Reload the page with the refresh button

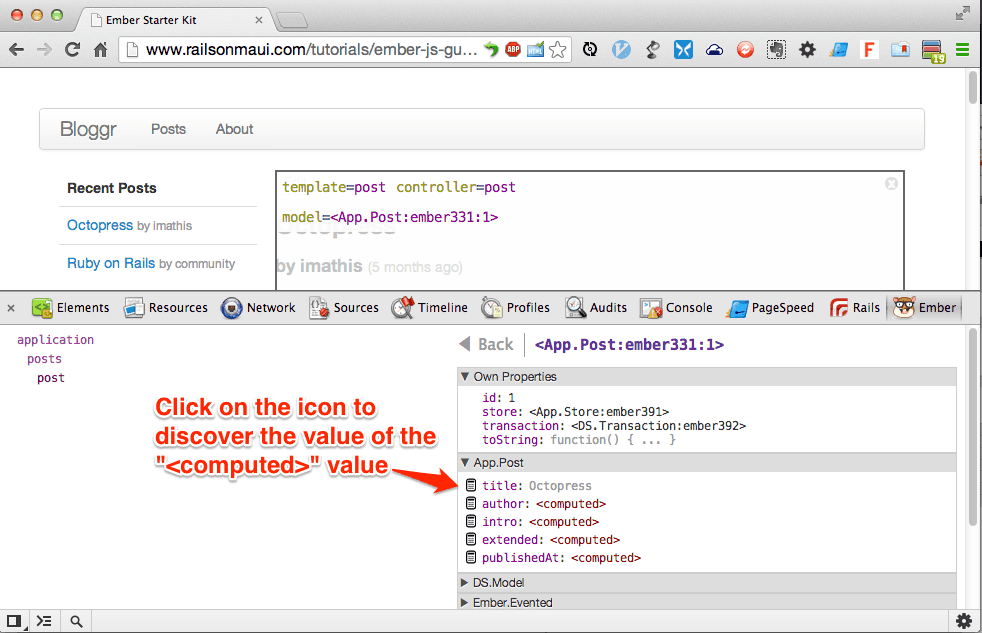click(x=72, y=49)
